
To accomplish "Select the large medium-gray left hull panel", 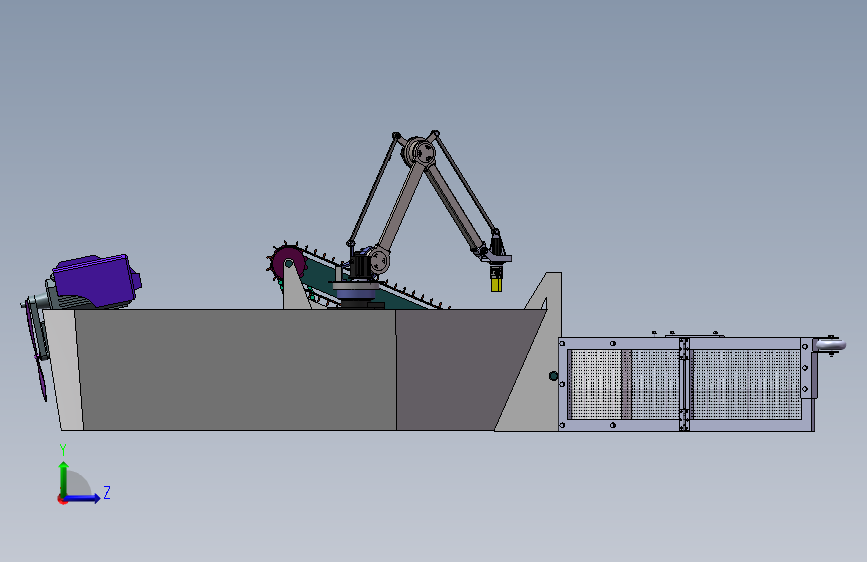I will [238, 370].
